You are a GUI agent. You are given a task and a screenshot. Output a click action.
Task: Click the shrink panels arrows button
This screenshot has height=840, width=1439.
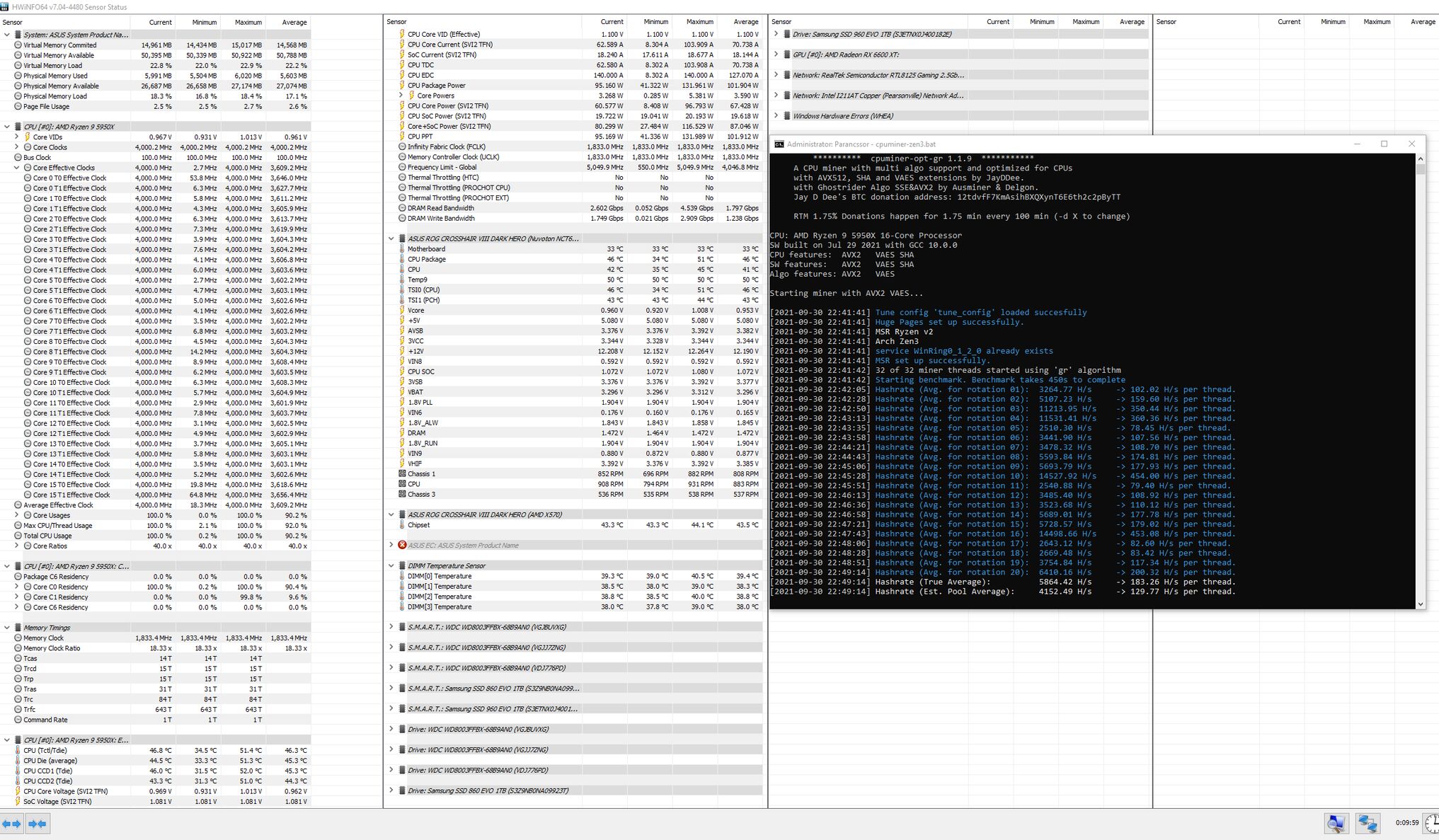[x=38, y=824]
